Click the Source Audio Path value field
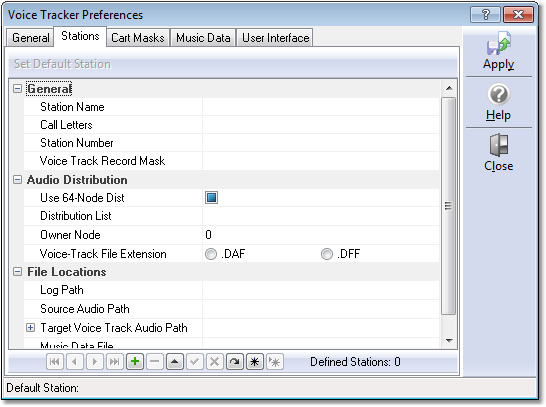The image size is (546, 407). coord(320,309)
